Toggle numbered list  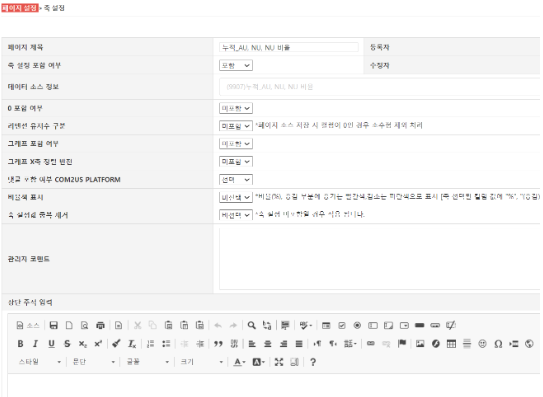150,344
